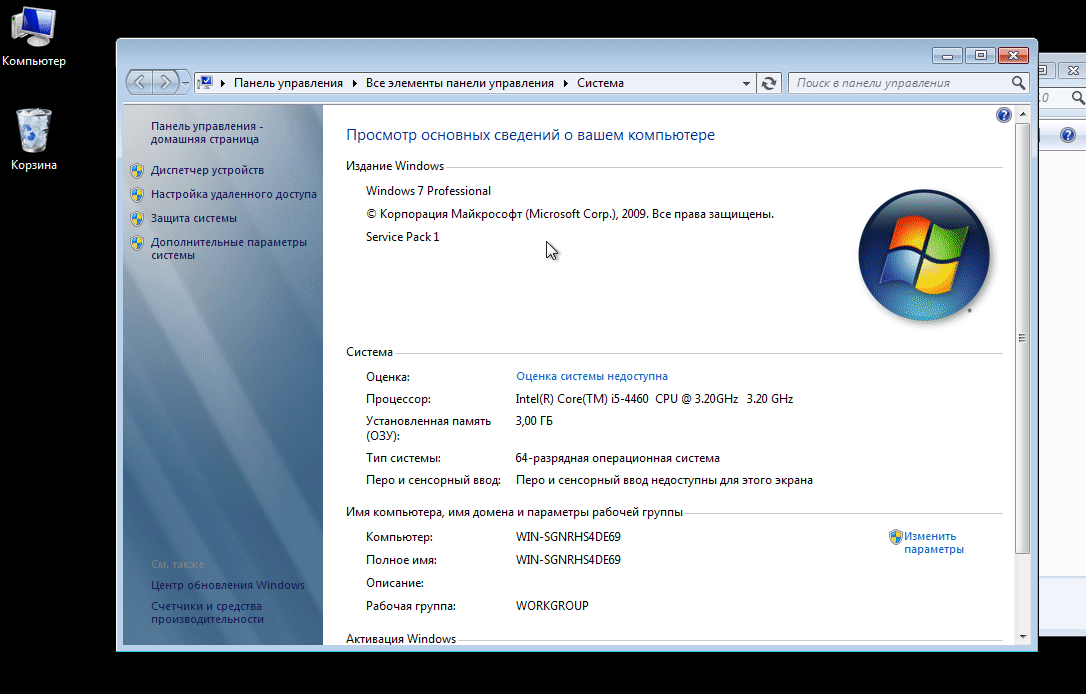Click shield icon beside Настройка удаленного доступа
Image resolution: width=1086 pixels, height=694 pixels.
(x=137, y=195)
